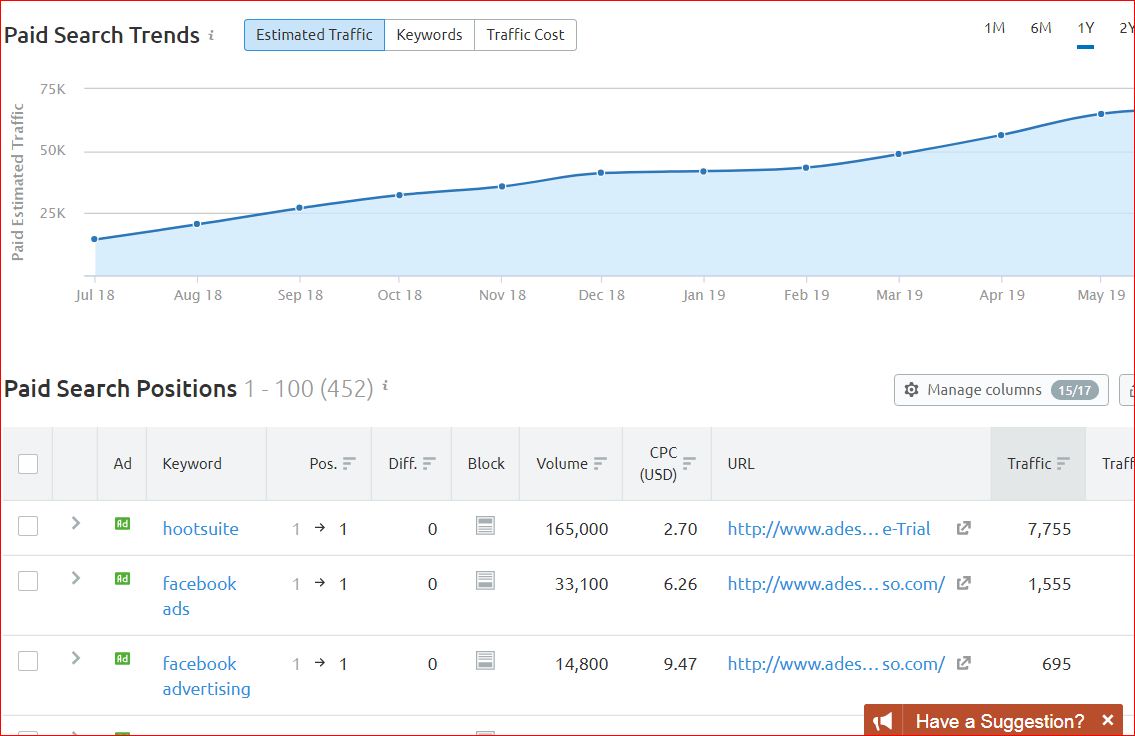Open hootsuite URL in new window icon

tap(963, 528)
